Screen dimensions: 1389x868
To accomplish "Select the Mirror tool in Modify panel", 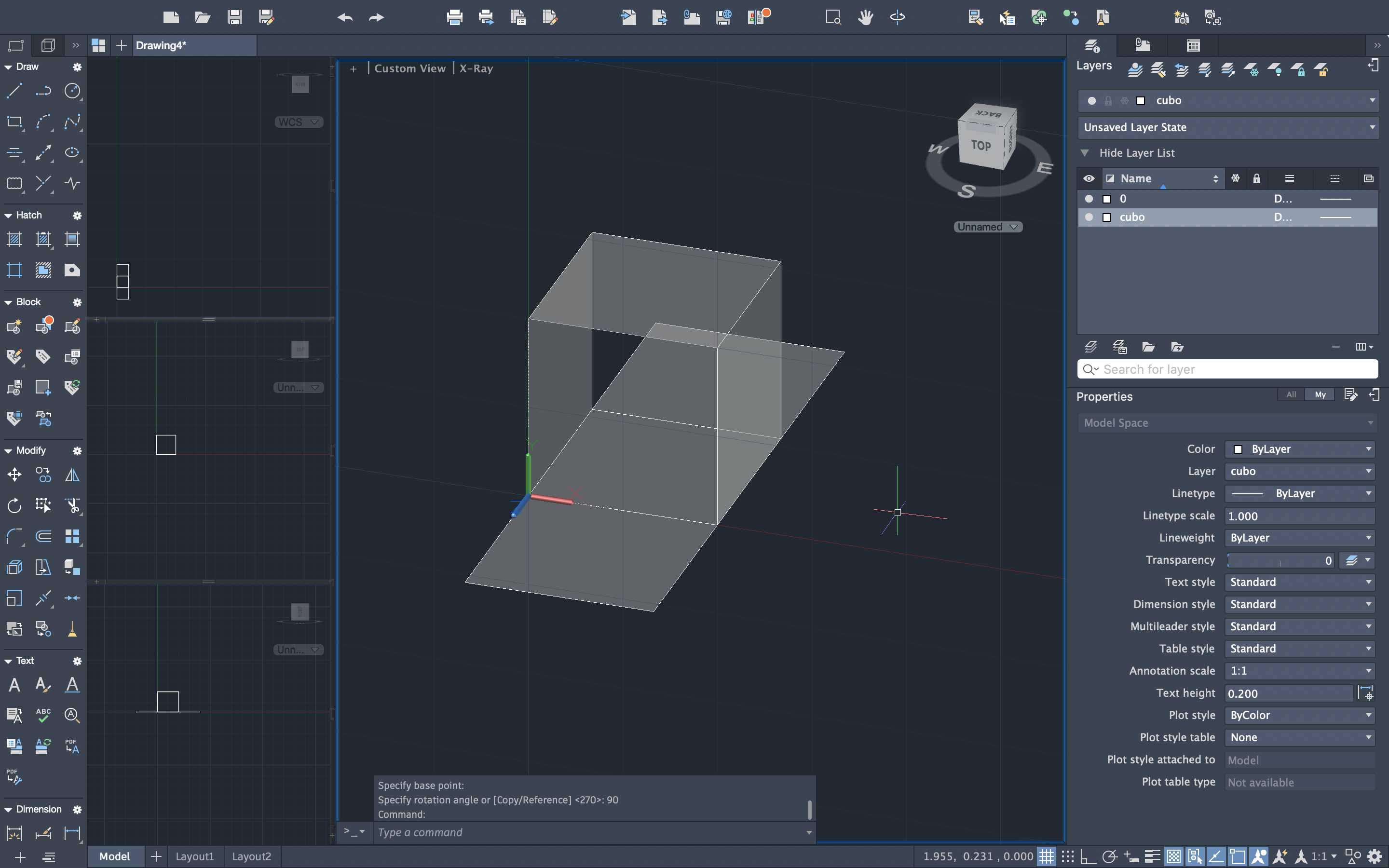I will [x=72, y=475].
